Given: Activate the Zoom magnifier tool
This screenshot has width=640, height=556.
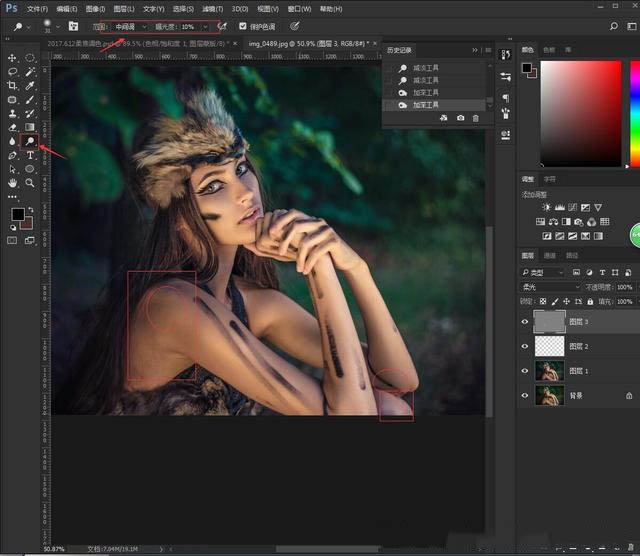Looking at the screenshot, I should click(30, 184).
